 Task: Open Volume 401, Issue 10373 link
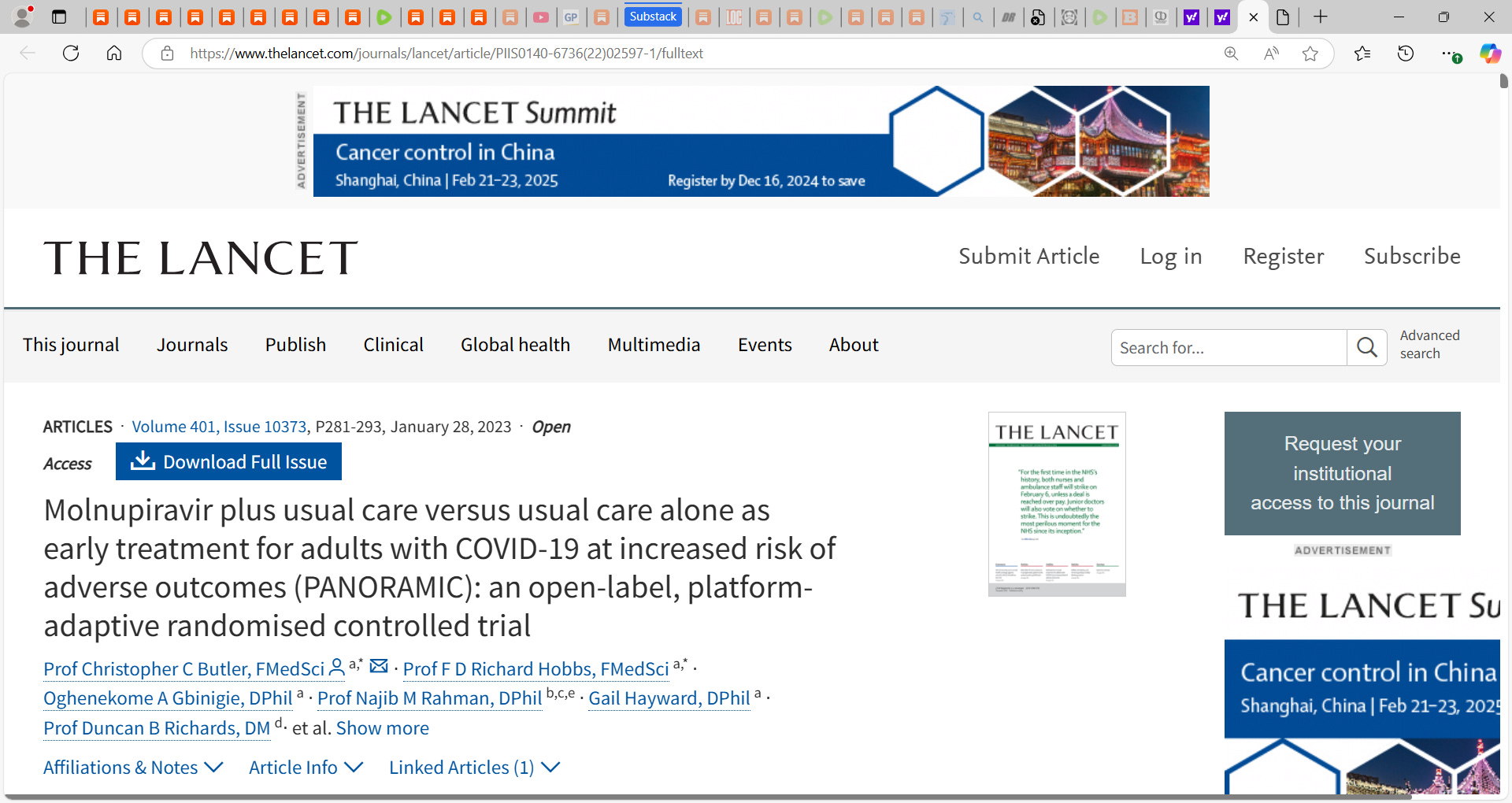pos(219,427)
